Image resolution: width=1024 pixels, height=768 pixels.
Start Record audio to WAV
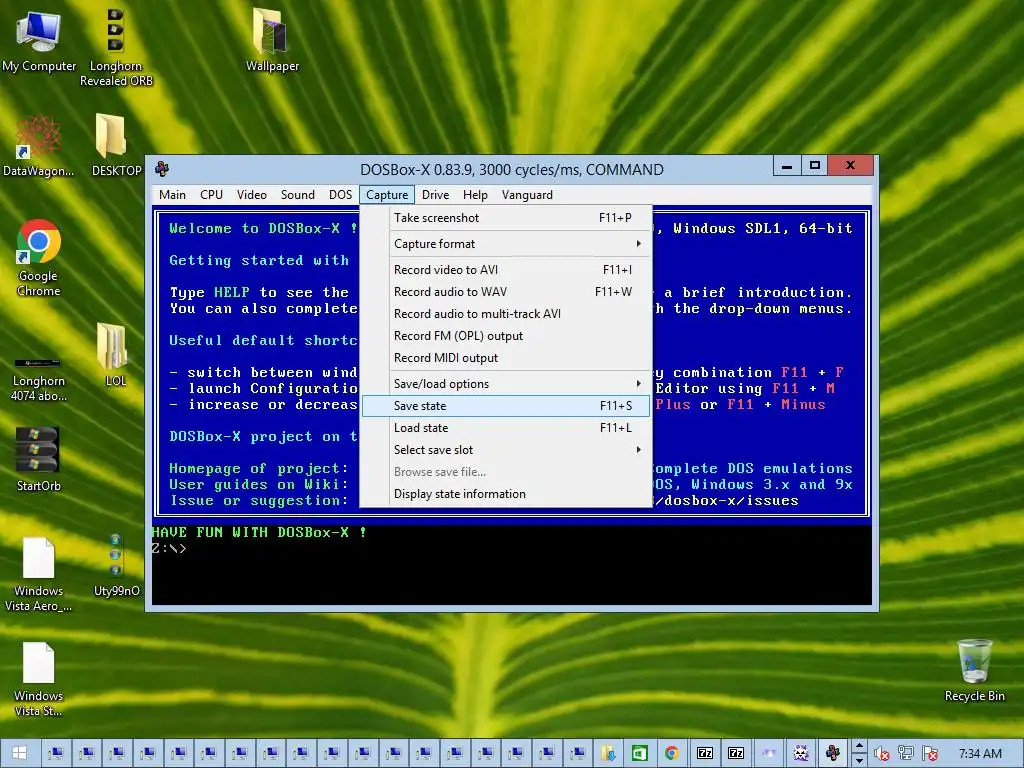point(506,292)
